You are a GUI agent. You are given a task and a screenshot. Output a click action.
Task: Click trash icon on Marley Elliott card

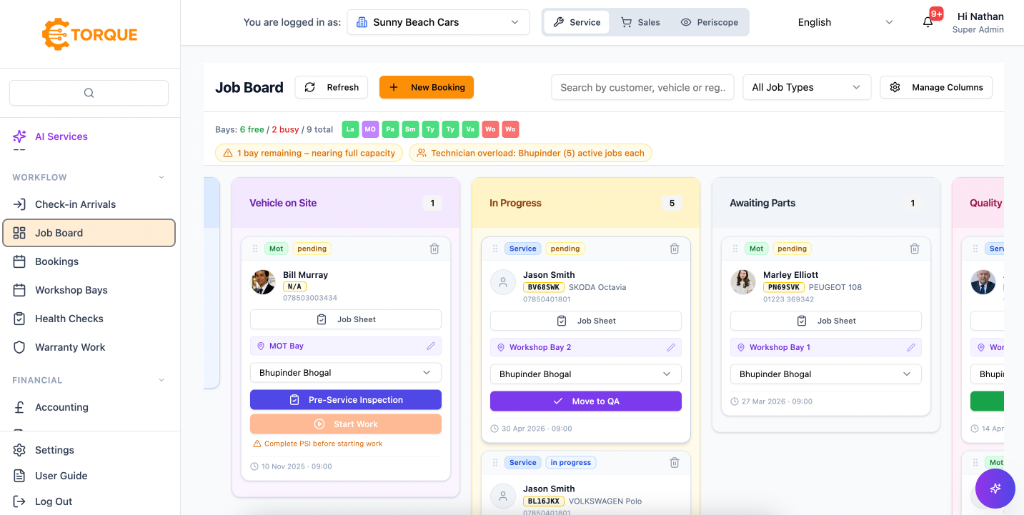pyautogui.click(x=915, y=248)
